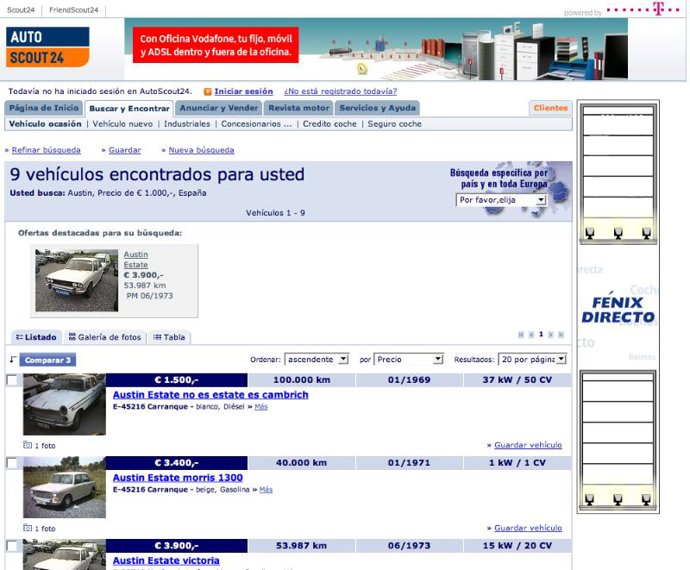
Task: Open the € 3.400 listing car thumbnail
Action: pos(65,487)
